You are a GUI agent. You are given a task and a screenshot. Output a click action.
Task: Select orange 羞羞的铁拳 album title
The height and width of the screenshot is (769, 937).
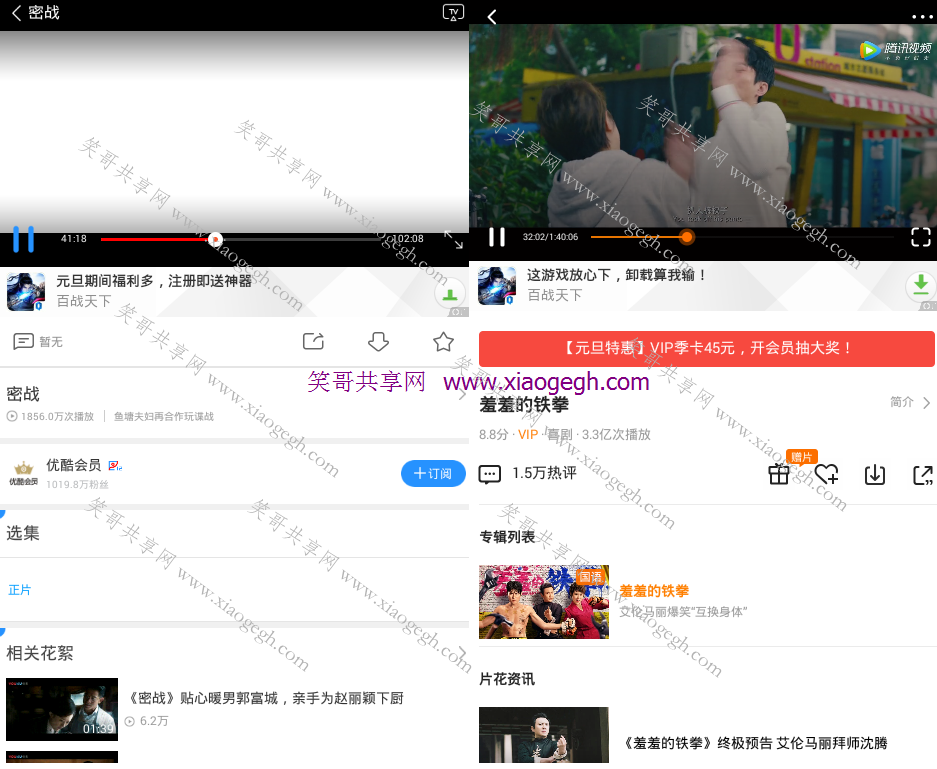click(x=654, y=591)
